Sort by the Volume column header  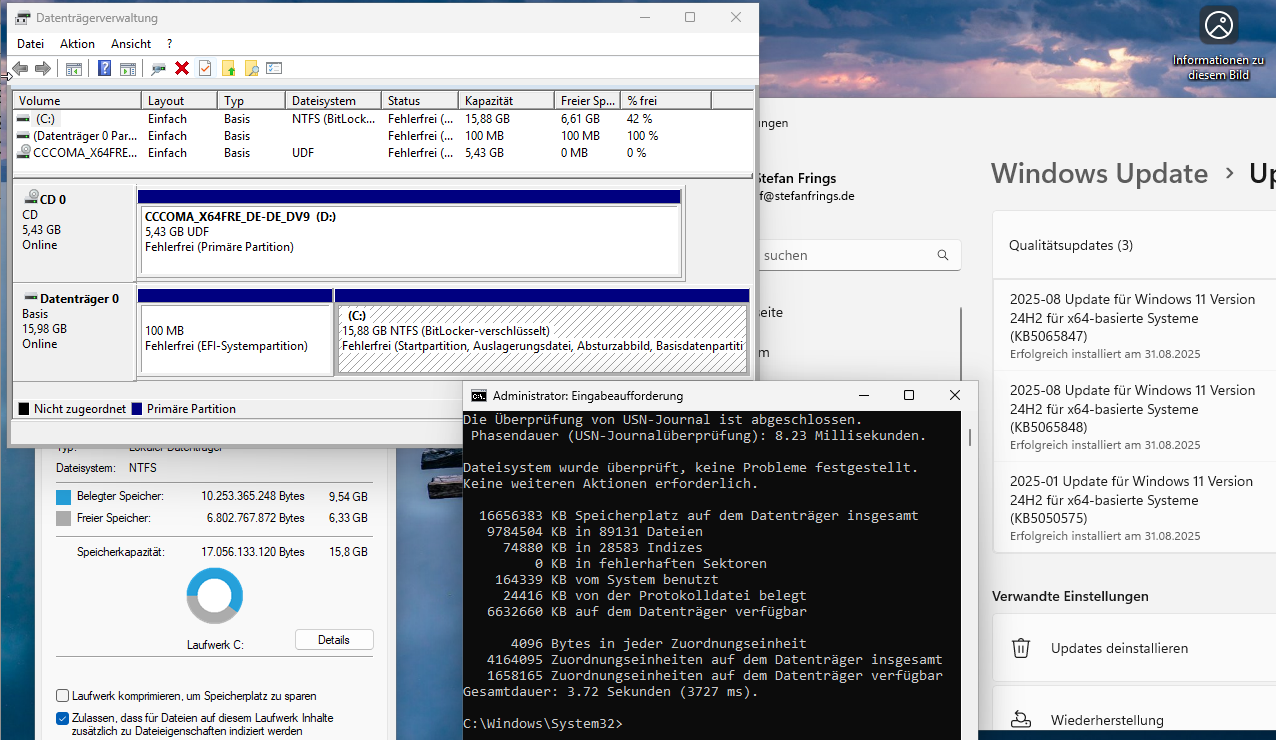77,100
